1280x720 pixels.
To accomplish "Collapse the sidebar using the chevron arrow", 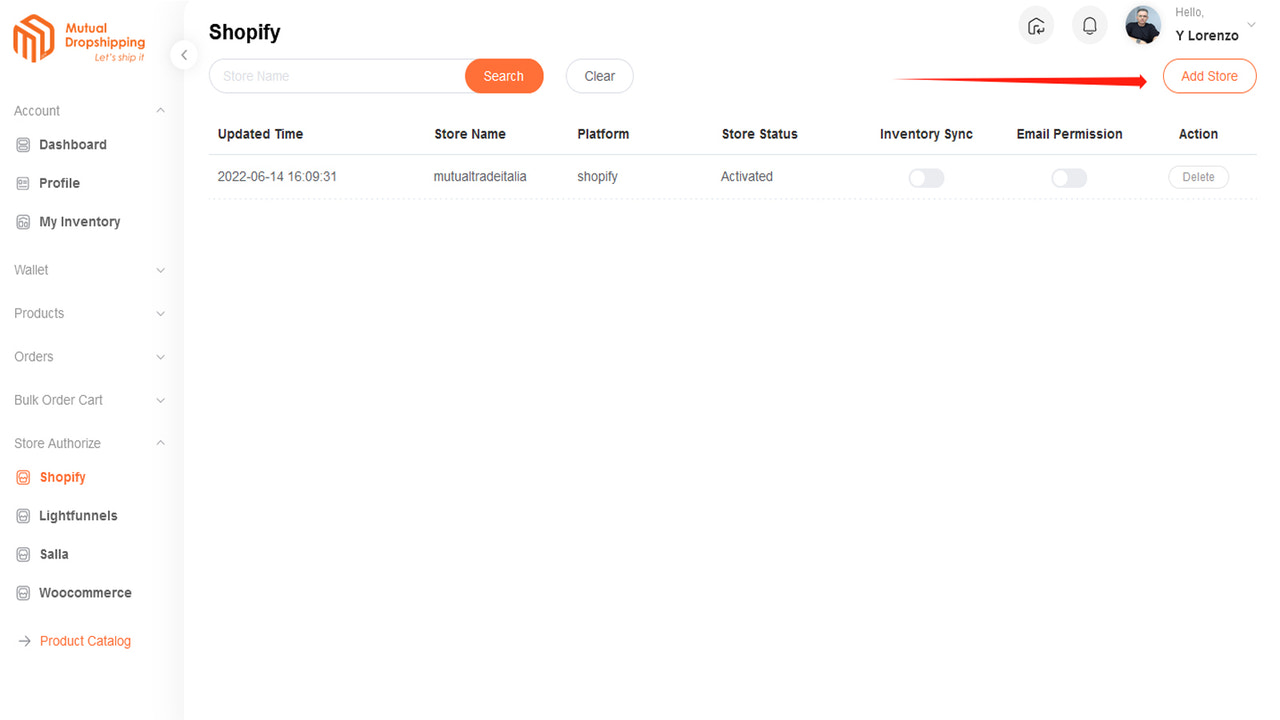I will (x=184, y=55).
